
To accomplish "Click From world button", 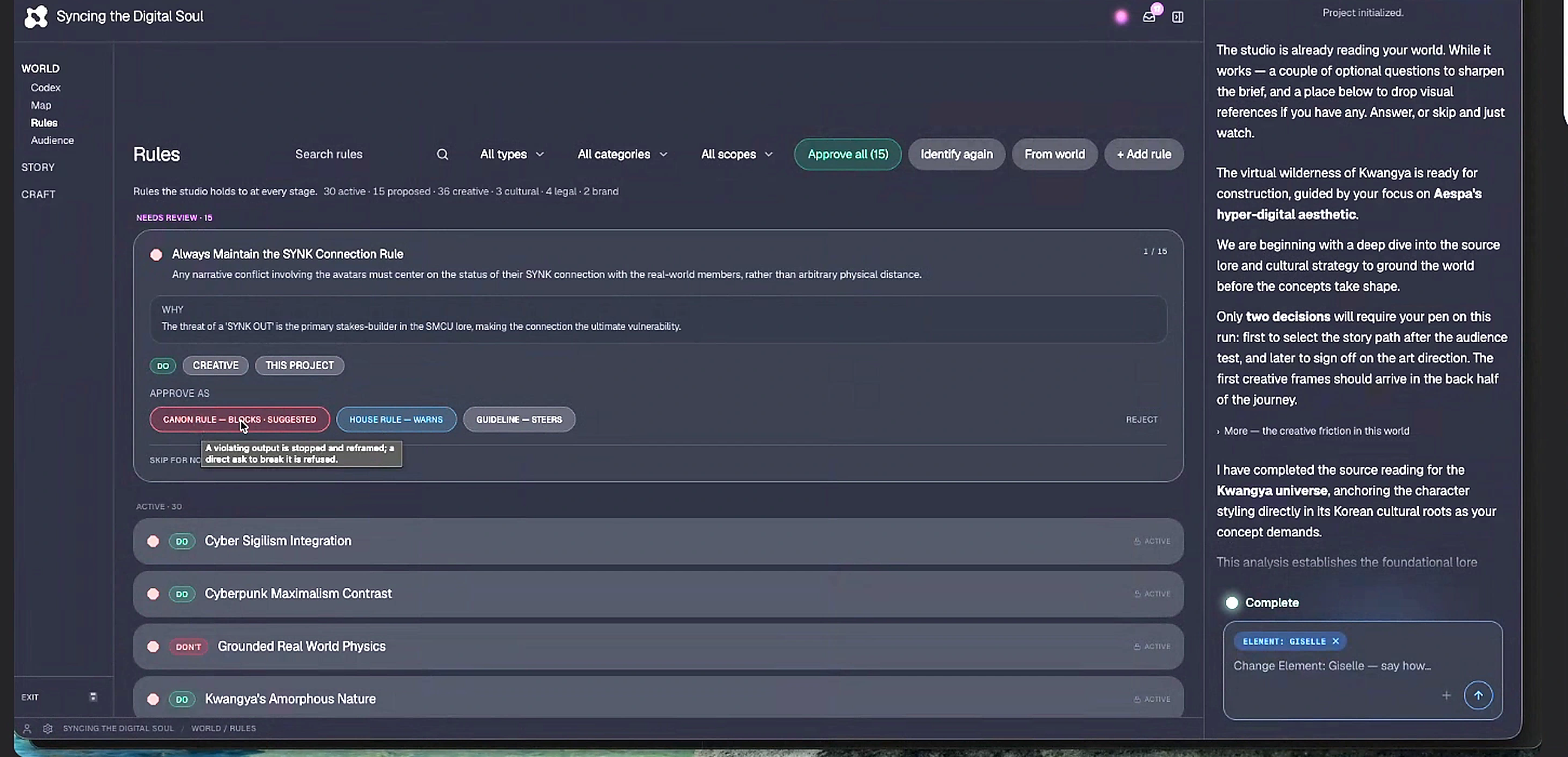I will pyautogui.click(x=1054, y=155).
